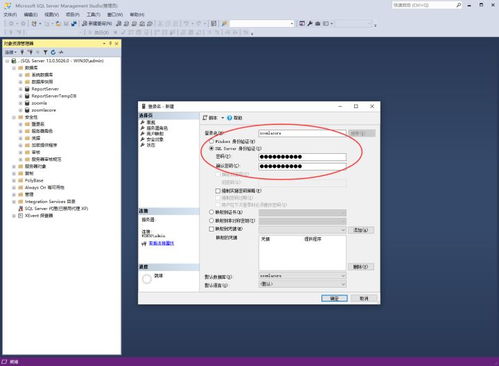This screenshot has width=499, height=366.
Task: Switch to 状态 Status page in dialog
Action: pyautogui.click(x=151, y=145)
